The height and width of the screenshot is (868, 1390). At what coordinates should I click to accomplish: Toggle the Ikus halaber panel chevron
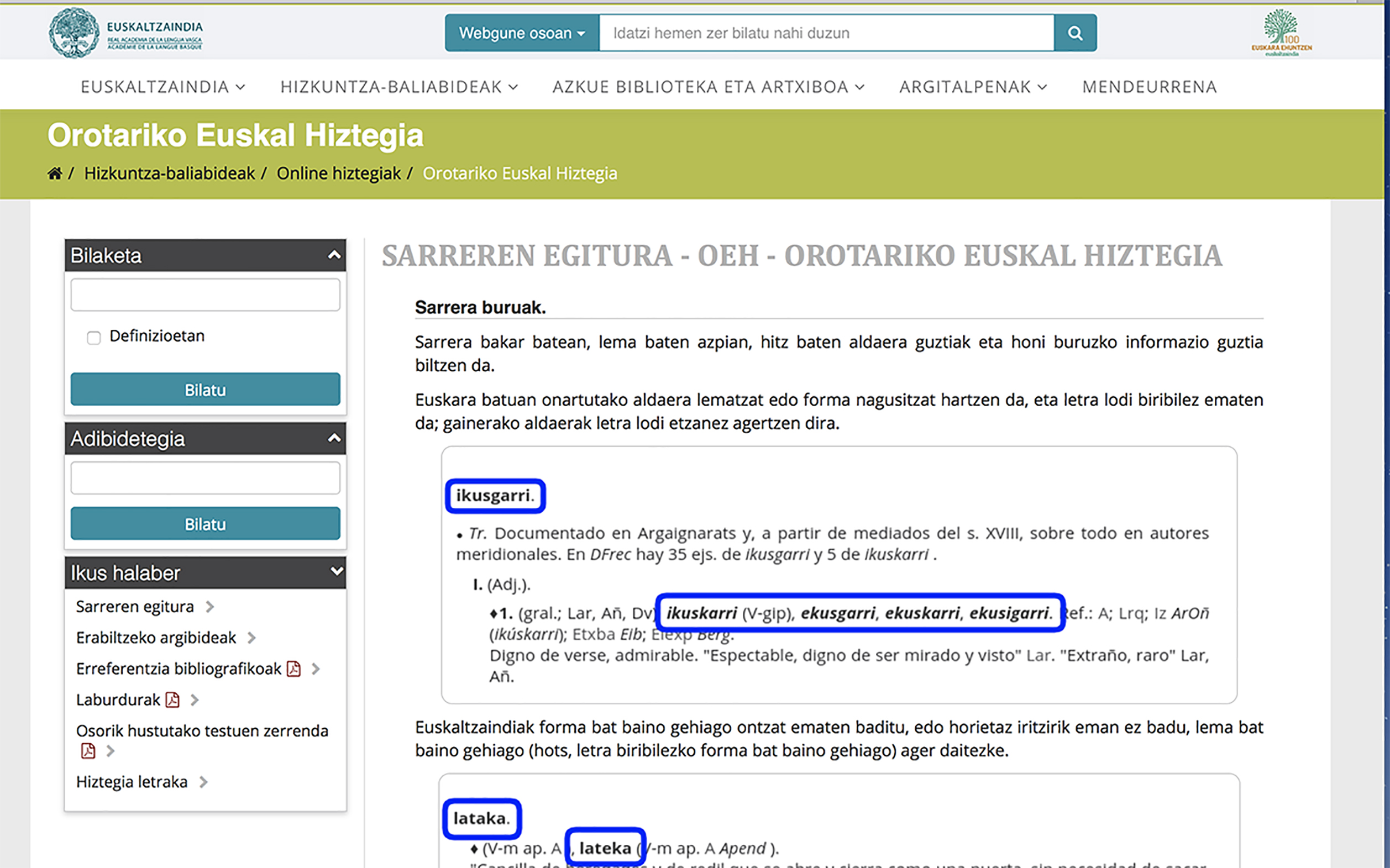pos(336,572)
